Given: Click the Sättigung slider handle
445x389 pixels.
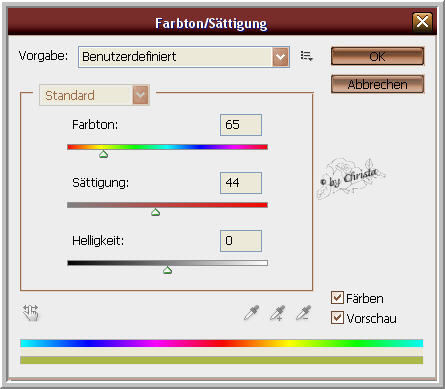Looking at the screenshot, I should point(155,212).
